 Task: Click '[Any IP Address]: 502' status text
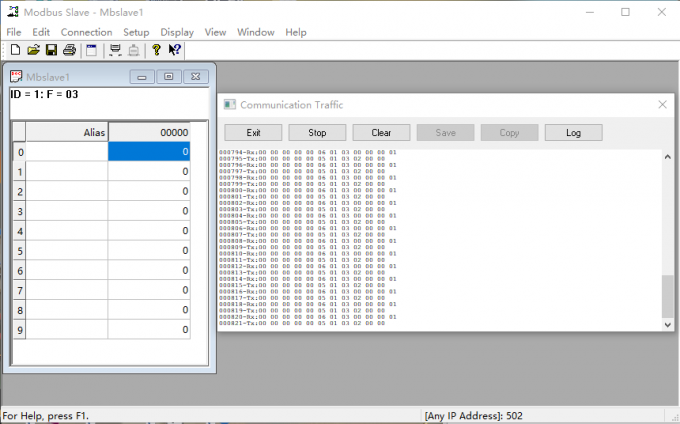[474, 416]
